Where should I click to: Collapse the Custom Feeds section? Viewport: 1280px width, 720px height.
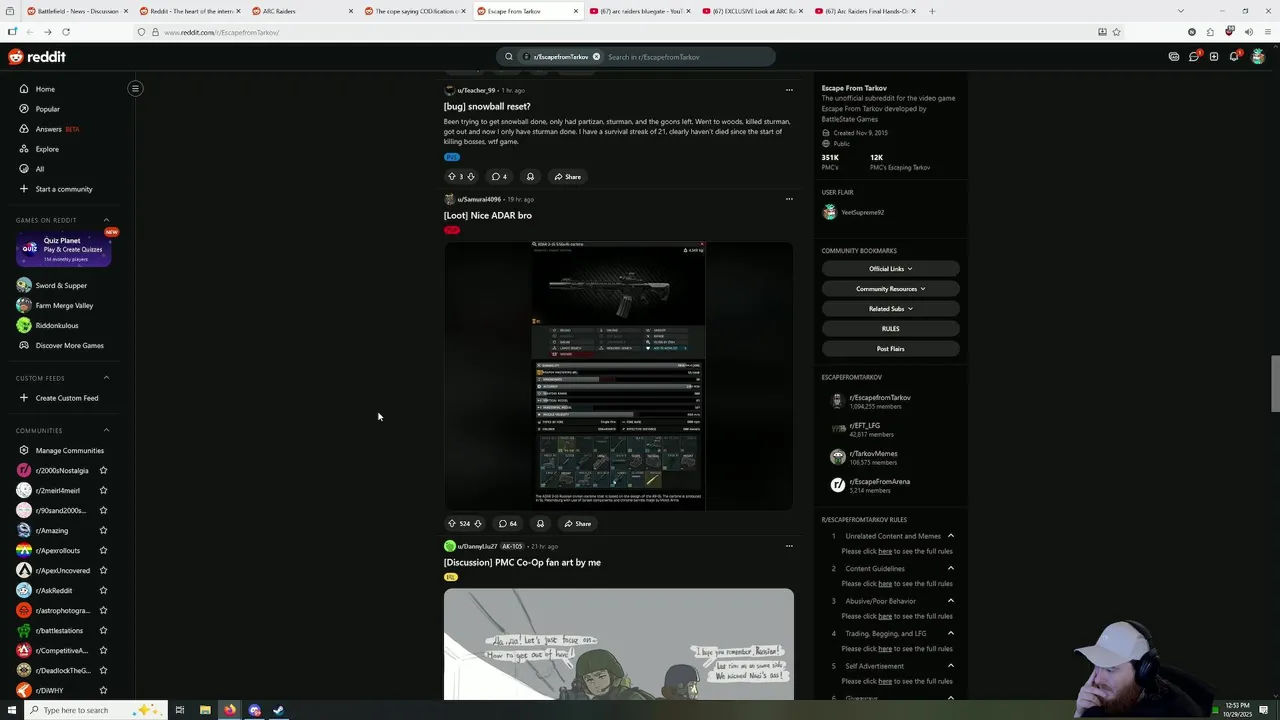click(106, 378)
